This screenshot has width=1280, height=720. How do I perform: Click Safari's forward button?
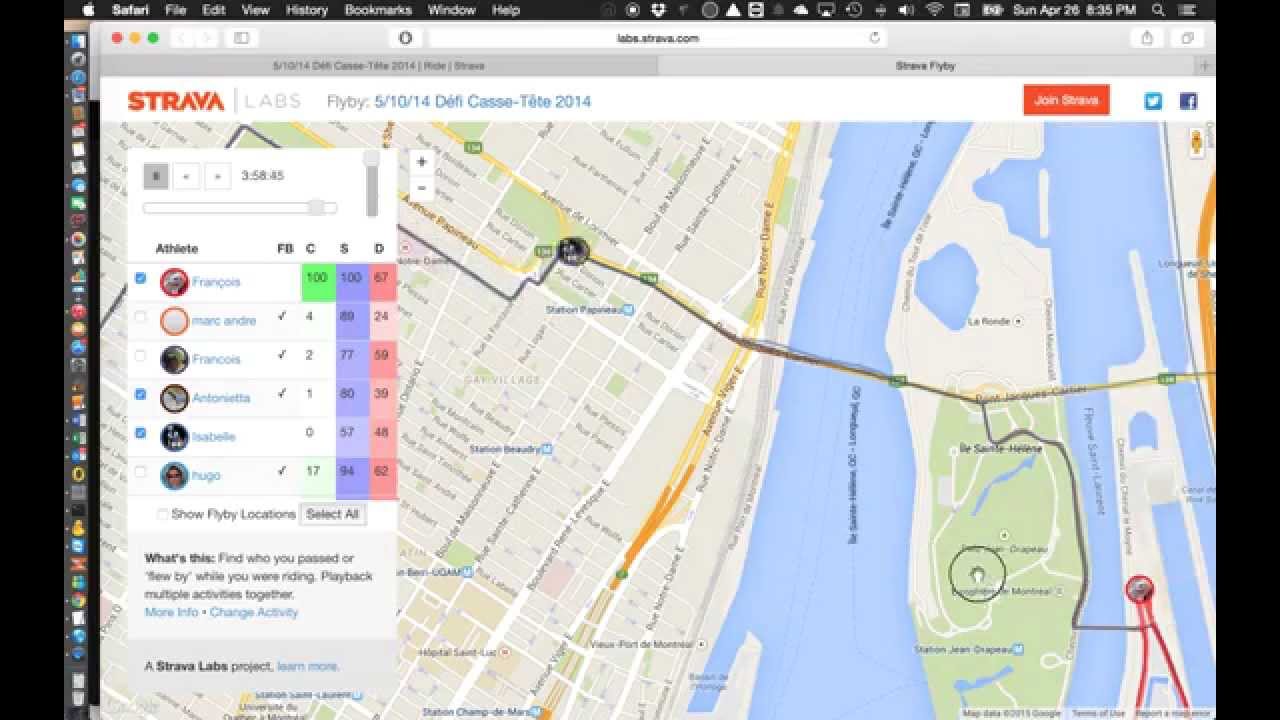(206, 38)
